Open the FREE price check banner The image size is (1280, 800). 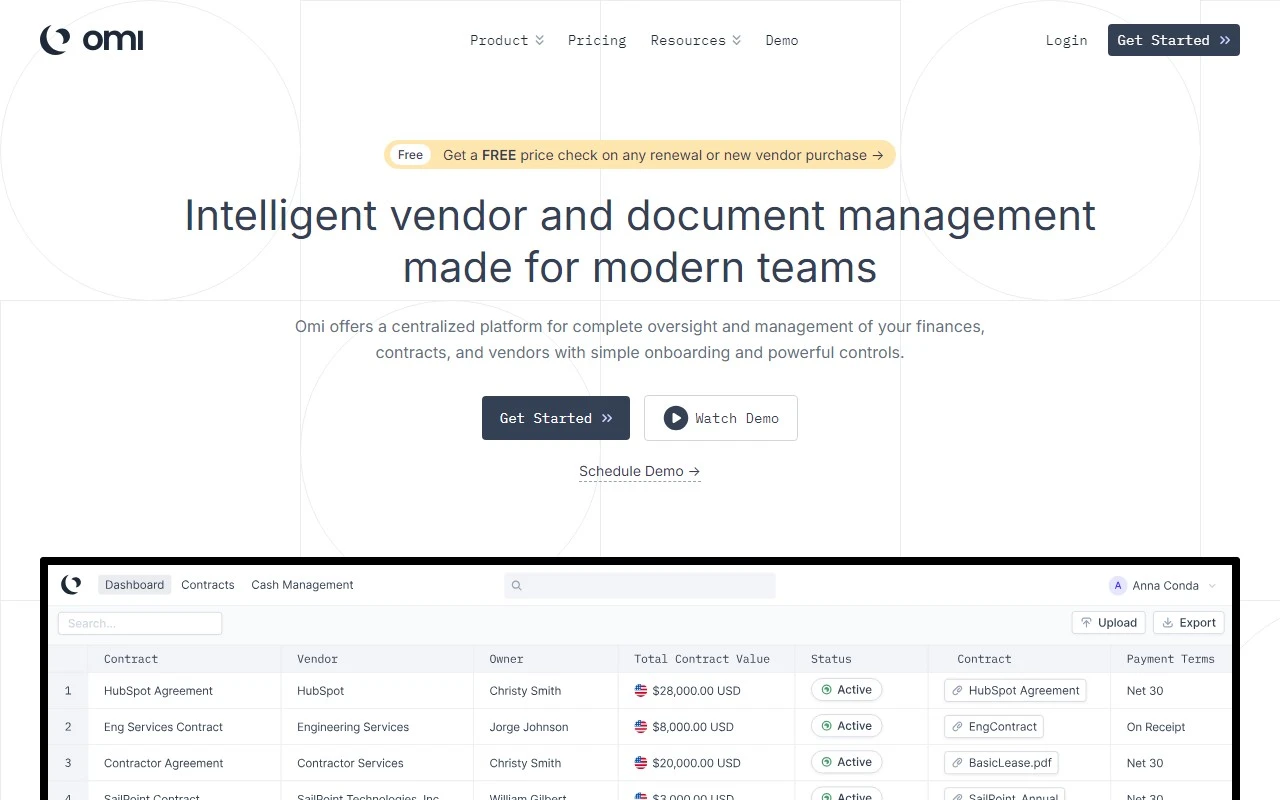pyautogui.click(x=640, y=155)
